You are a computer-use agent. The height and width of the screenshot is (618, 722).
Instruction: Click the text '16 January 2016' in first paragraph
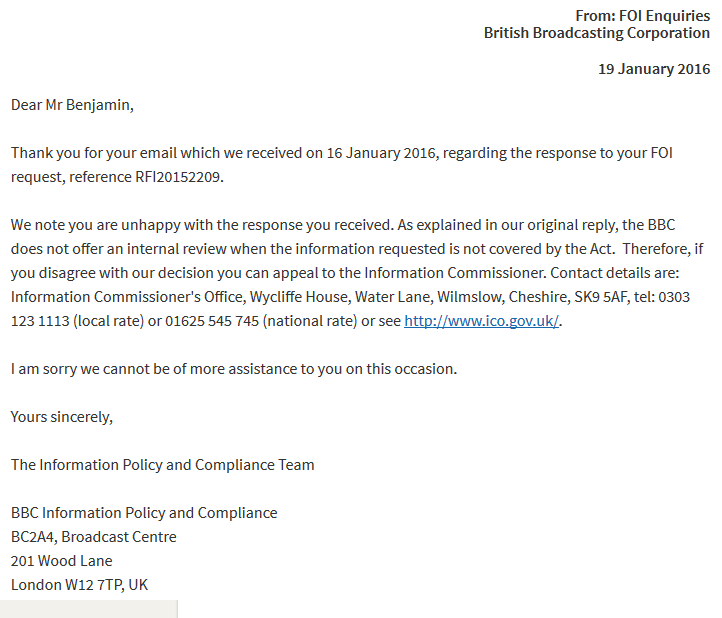[381, 153]
